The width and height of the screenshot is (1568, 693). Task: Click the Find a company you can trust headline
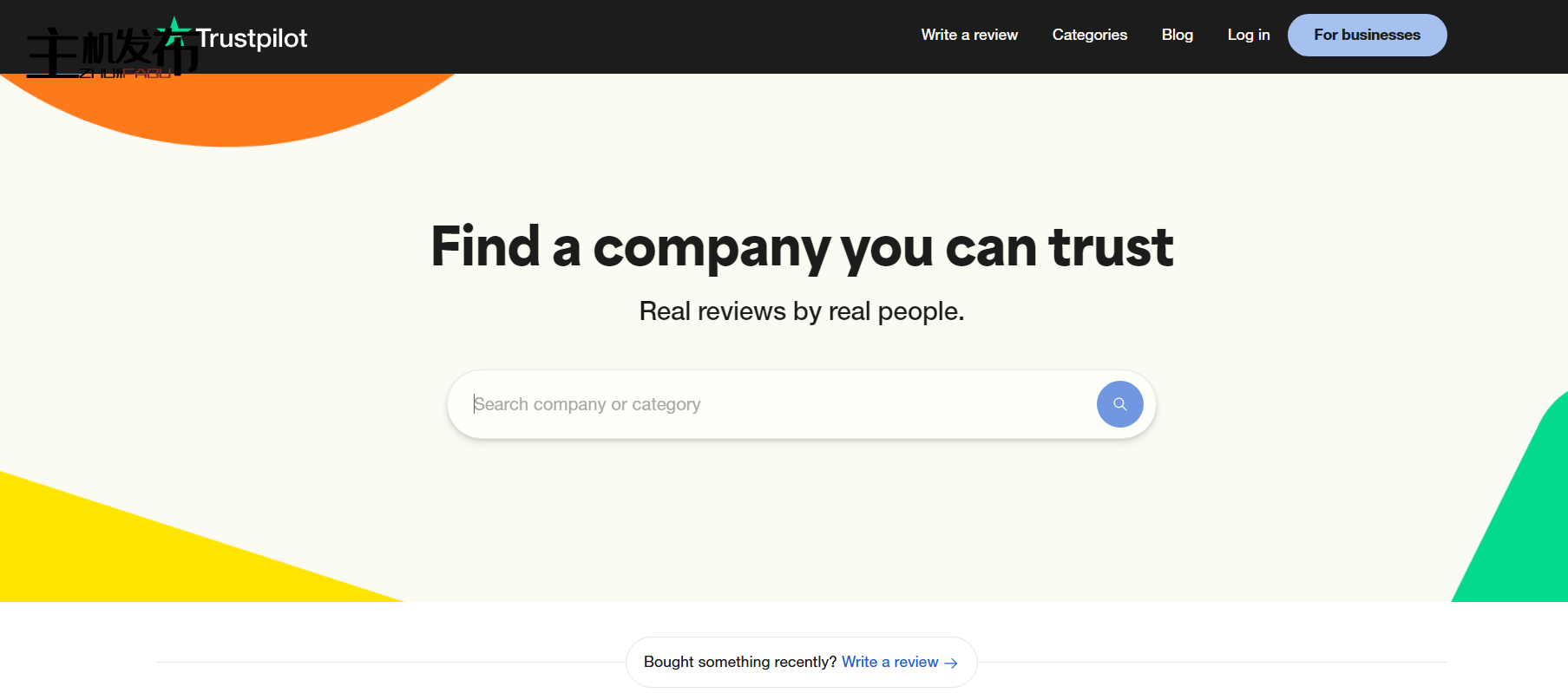(801, 247)
